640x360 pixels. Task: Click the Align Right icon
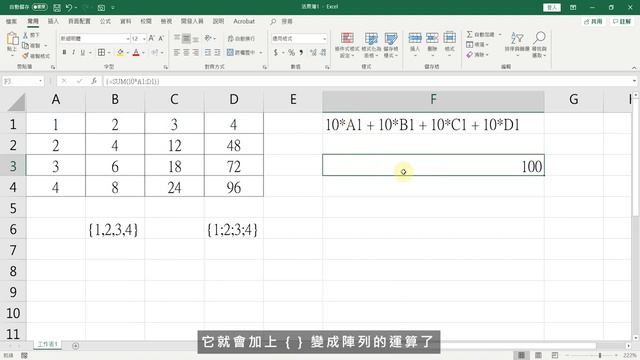coord(196,52)
